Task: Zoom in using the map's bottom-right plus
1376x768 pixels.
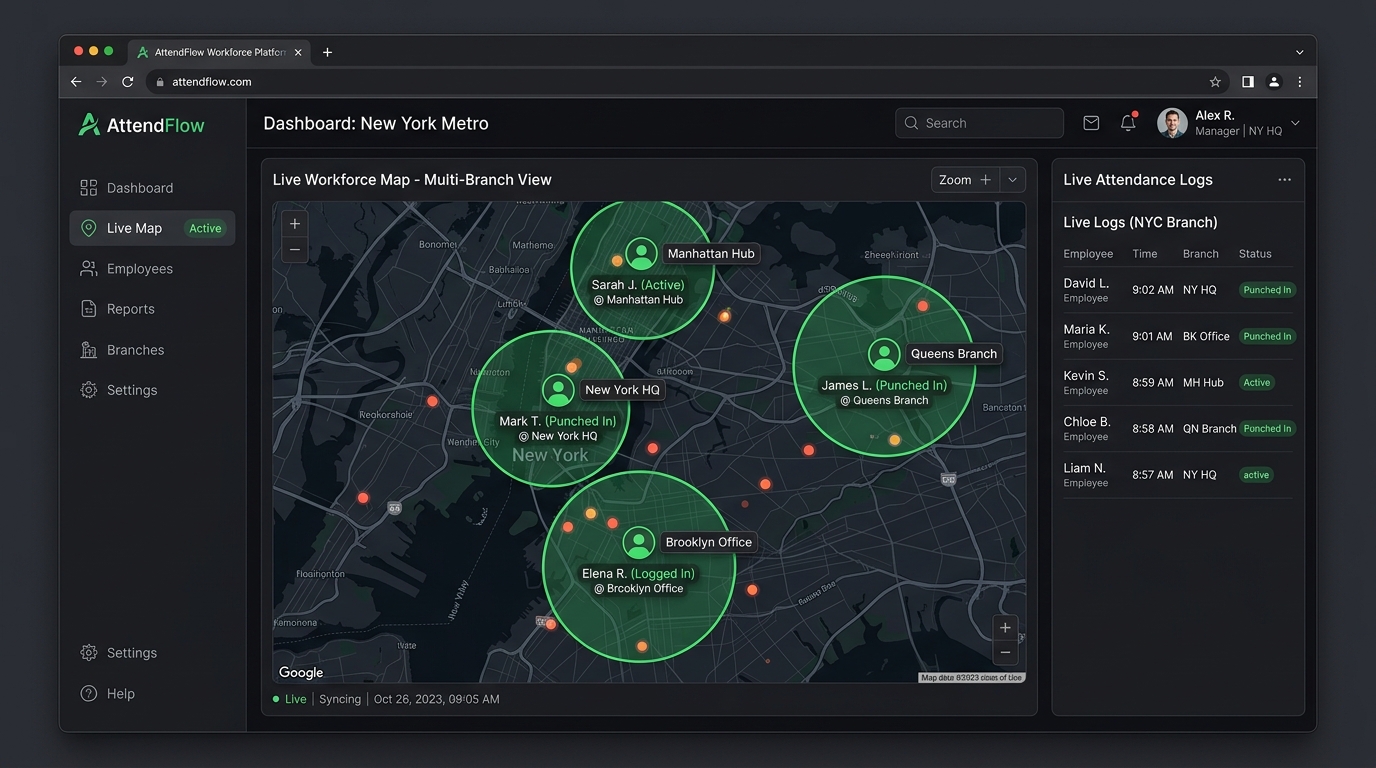Action: click(1005, 628)
